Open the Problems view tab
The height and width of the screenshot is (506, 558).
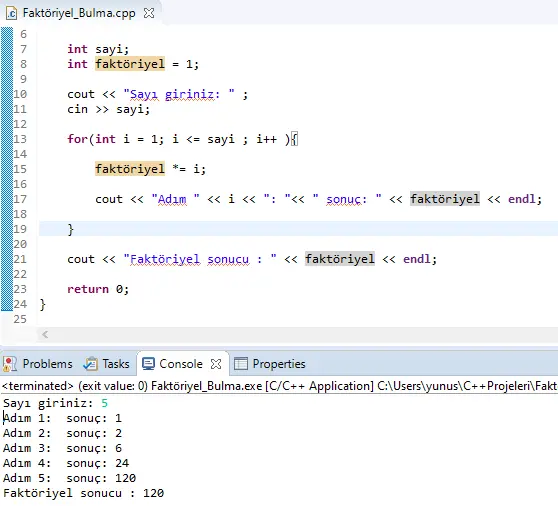(38, 364)
